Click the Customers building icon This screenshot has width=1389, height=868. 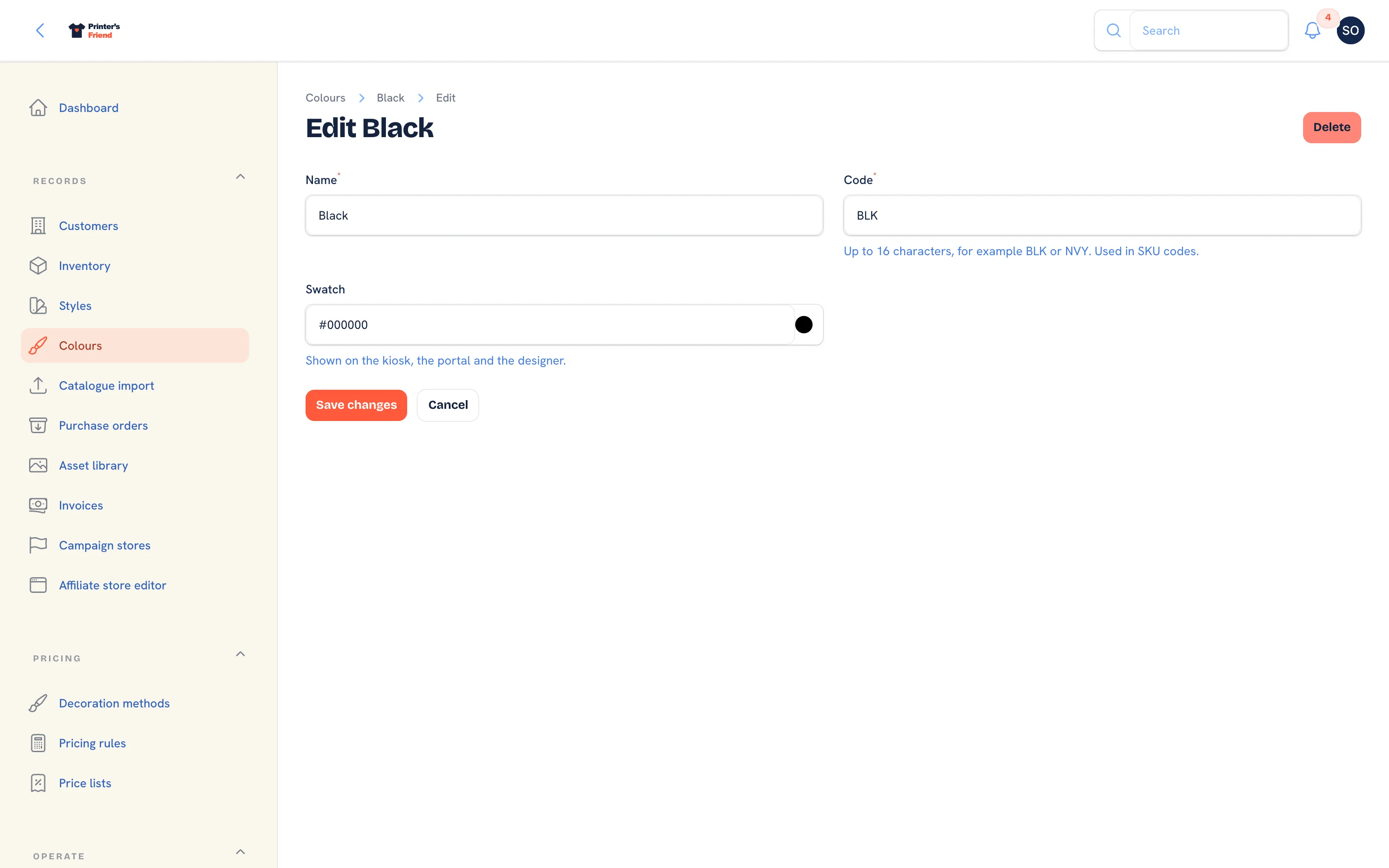pos(38,226)
